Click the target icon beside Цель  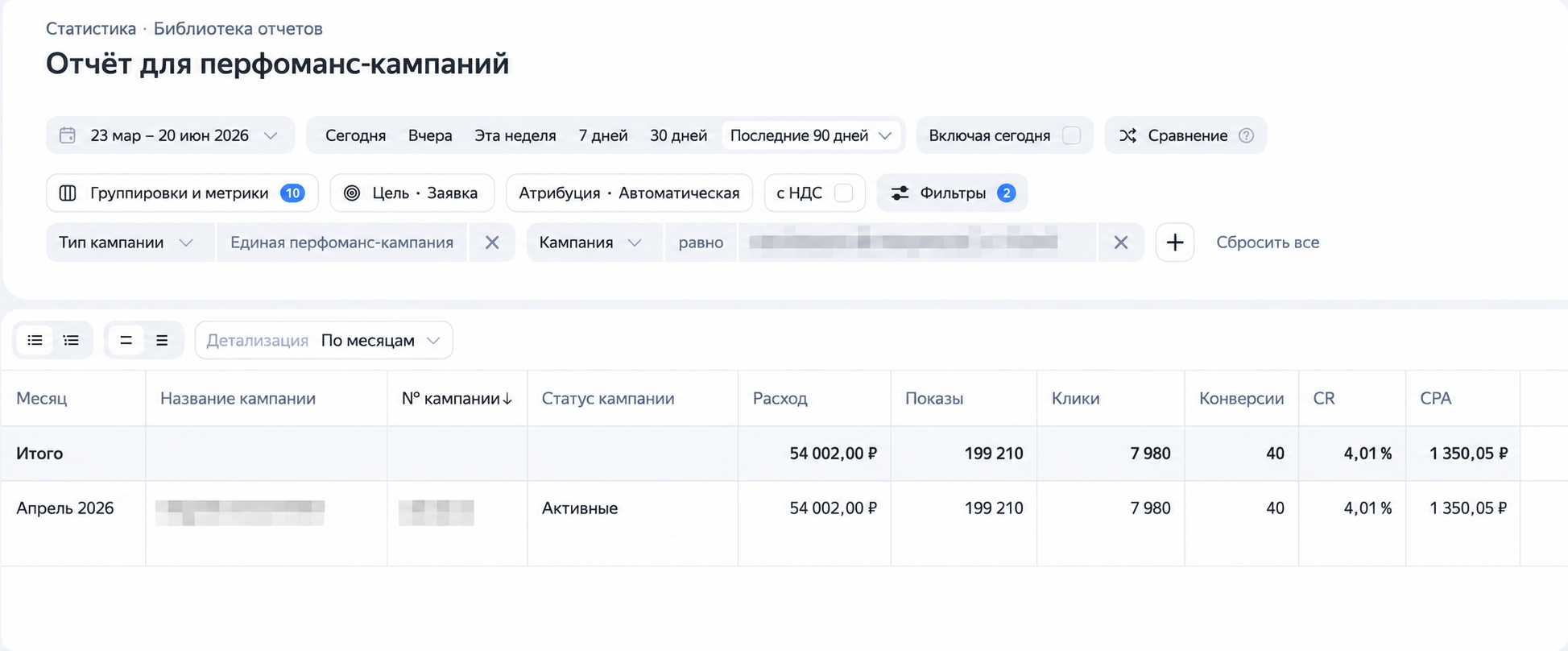[352, 193]
